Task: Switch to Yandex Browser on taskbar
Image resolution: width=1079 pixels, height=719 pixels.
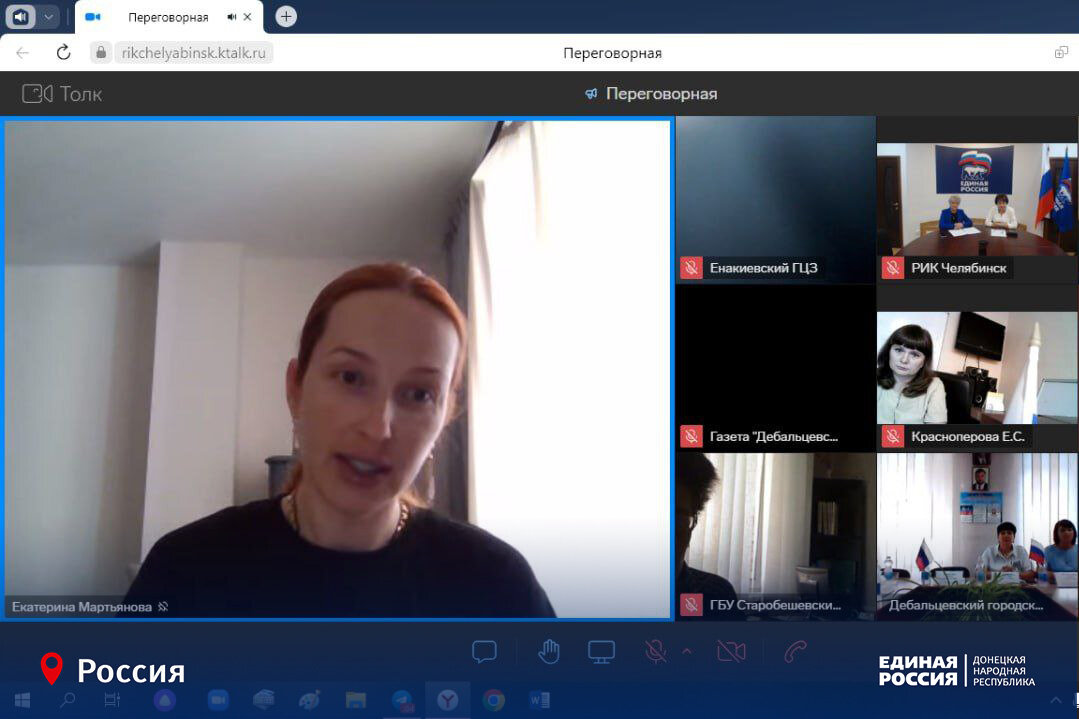Action: [x=448, y=700]
